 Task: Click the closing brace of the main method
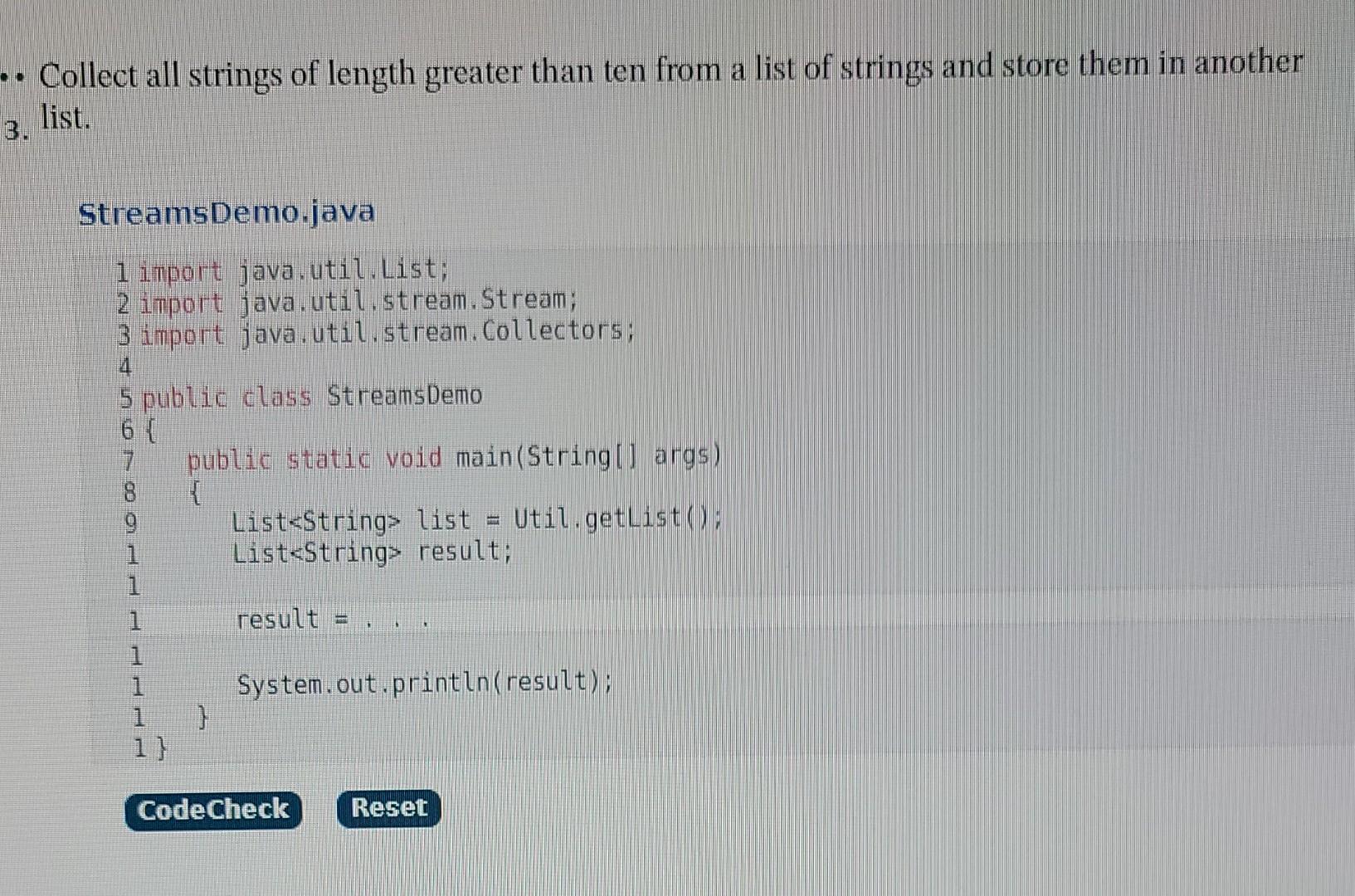tap(201, 713)
